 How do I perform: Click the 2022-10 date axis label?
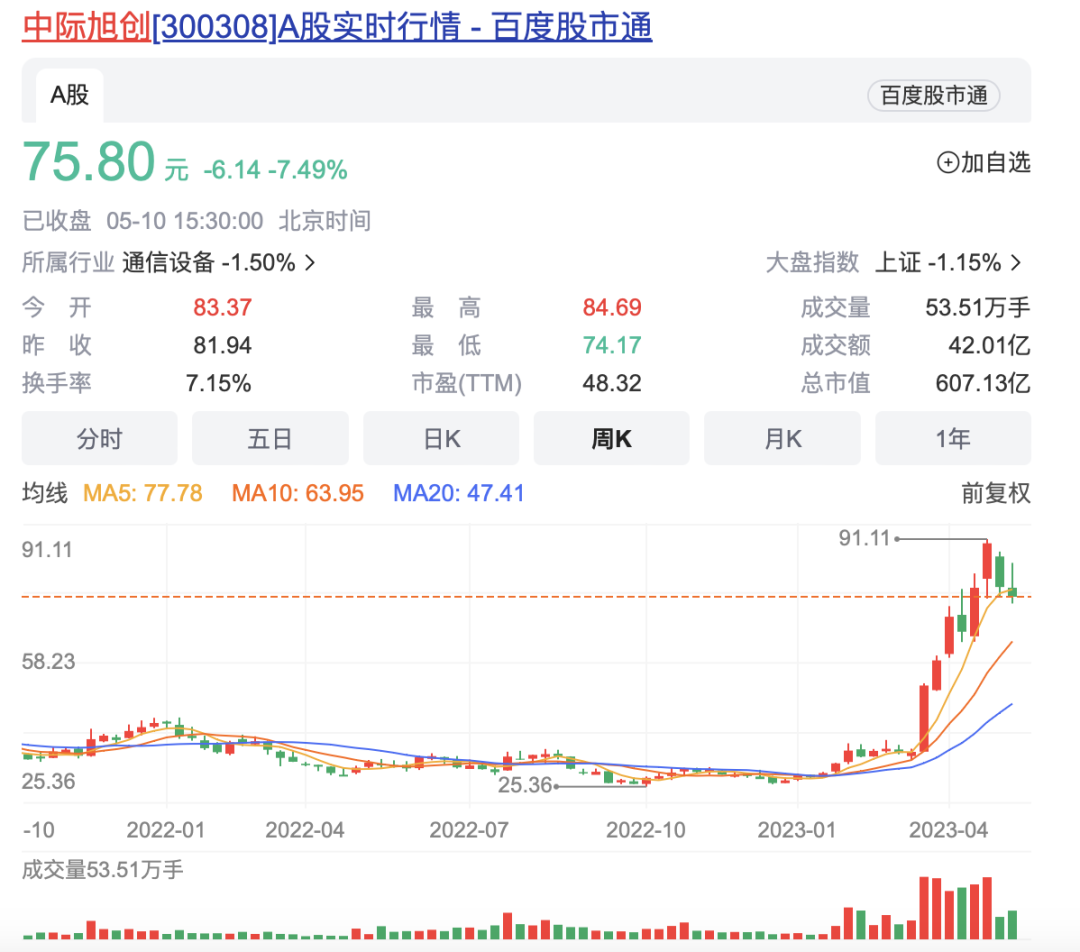646,830
